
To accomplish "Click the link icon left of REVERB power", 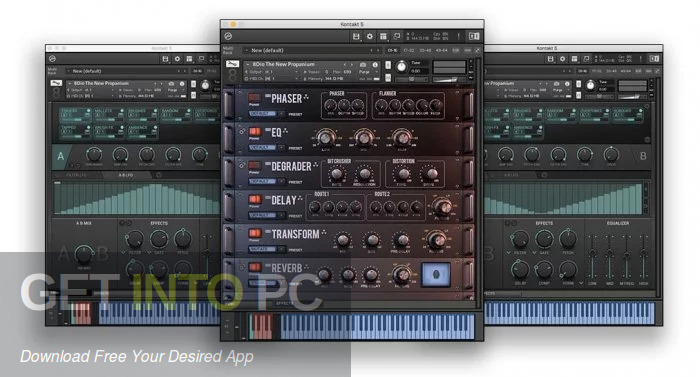I will [242, 267].
